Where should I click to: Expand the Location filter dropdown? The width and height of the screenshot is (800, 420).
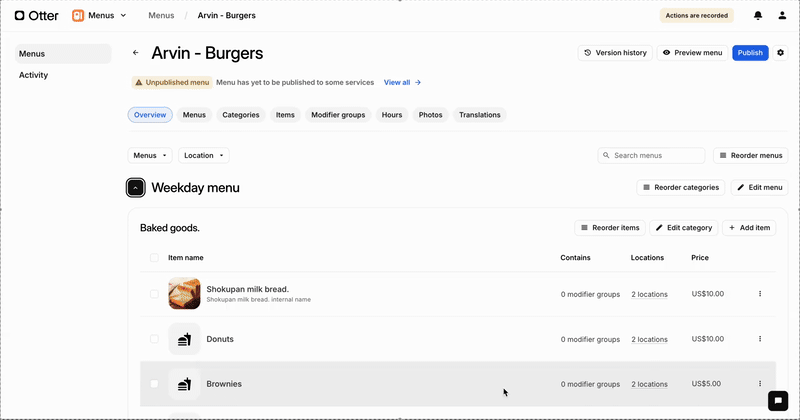(204, 155)
